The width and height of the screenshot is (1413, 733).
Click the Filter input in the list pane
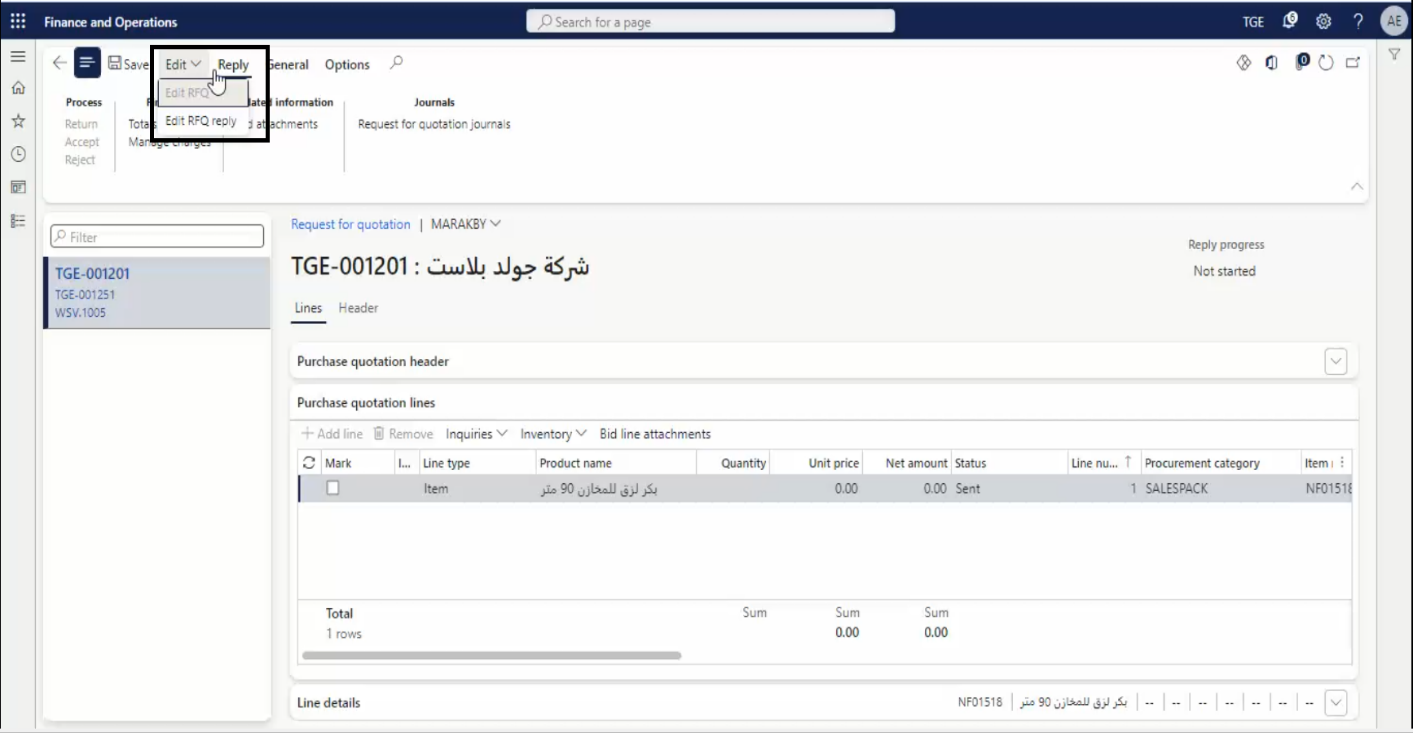point(157,237)
